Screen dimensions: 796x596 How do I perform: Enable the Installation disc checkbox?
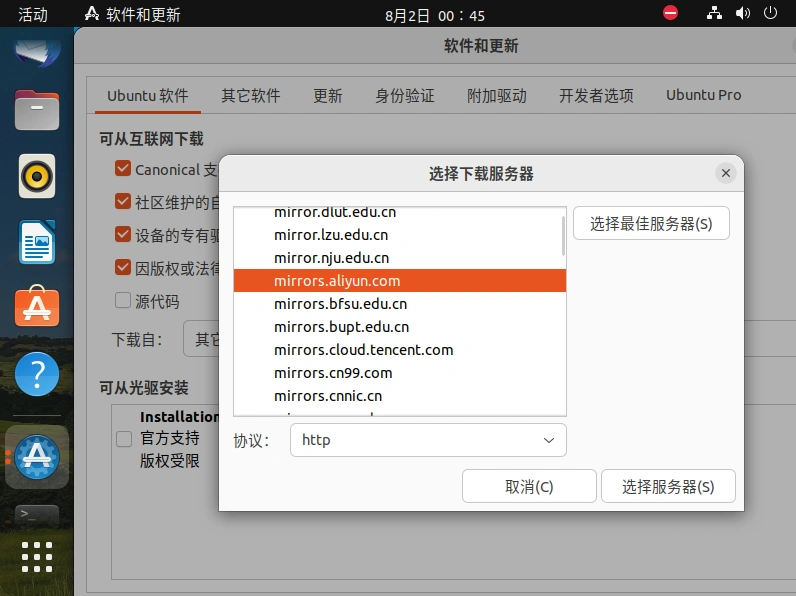tap(124, 439)
